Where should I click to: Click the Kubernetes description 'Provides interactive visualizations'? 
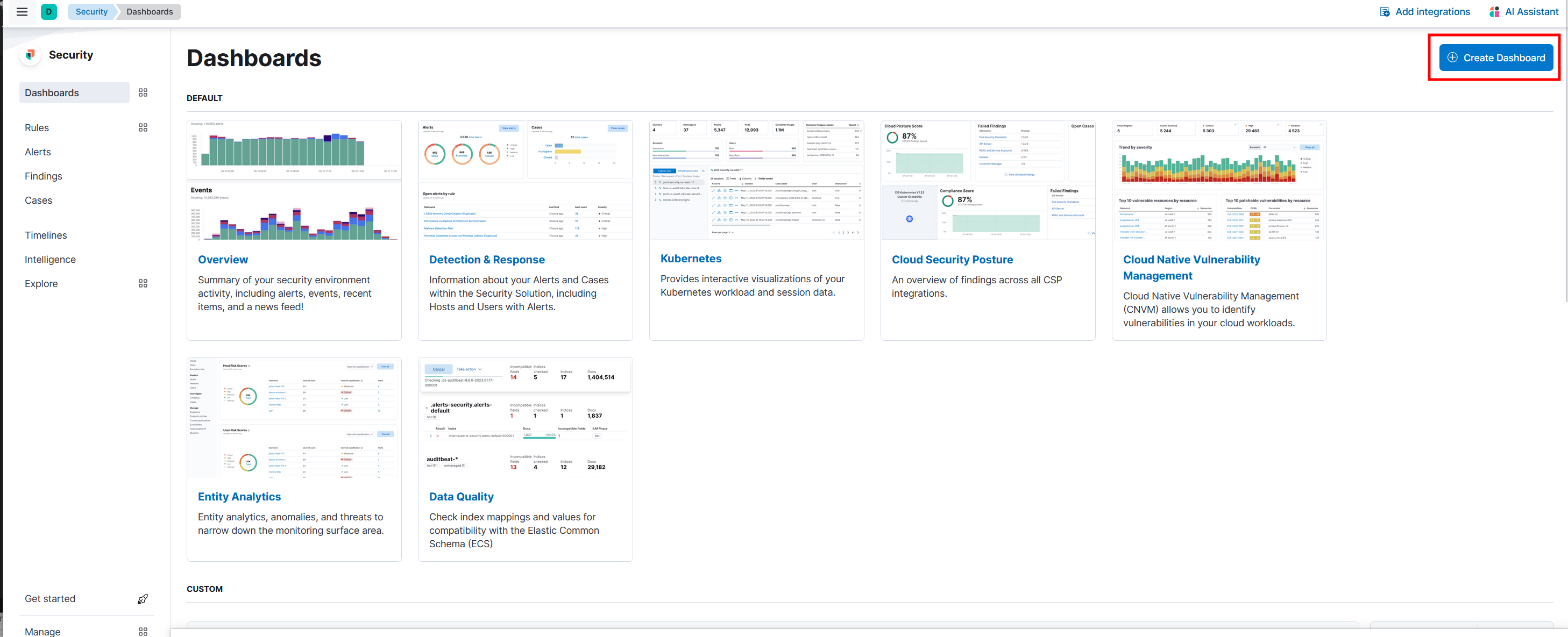tap(753, 285)
